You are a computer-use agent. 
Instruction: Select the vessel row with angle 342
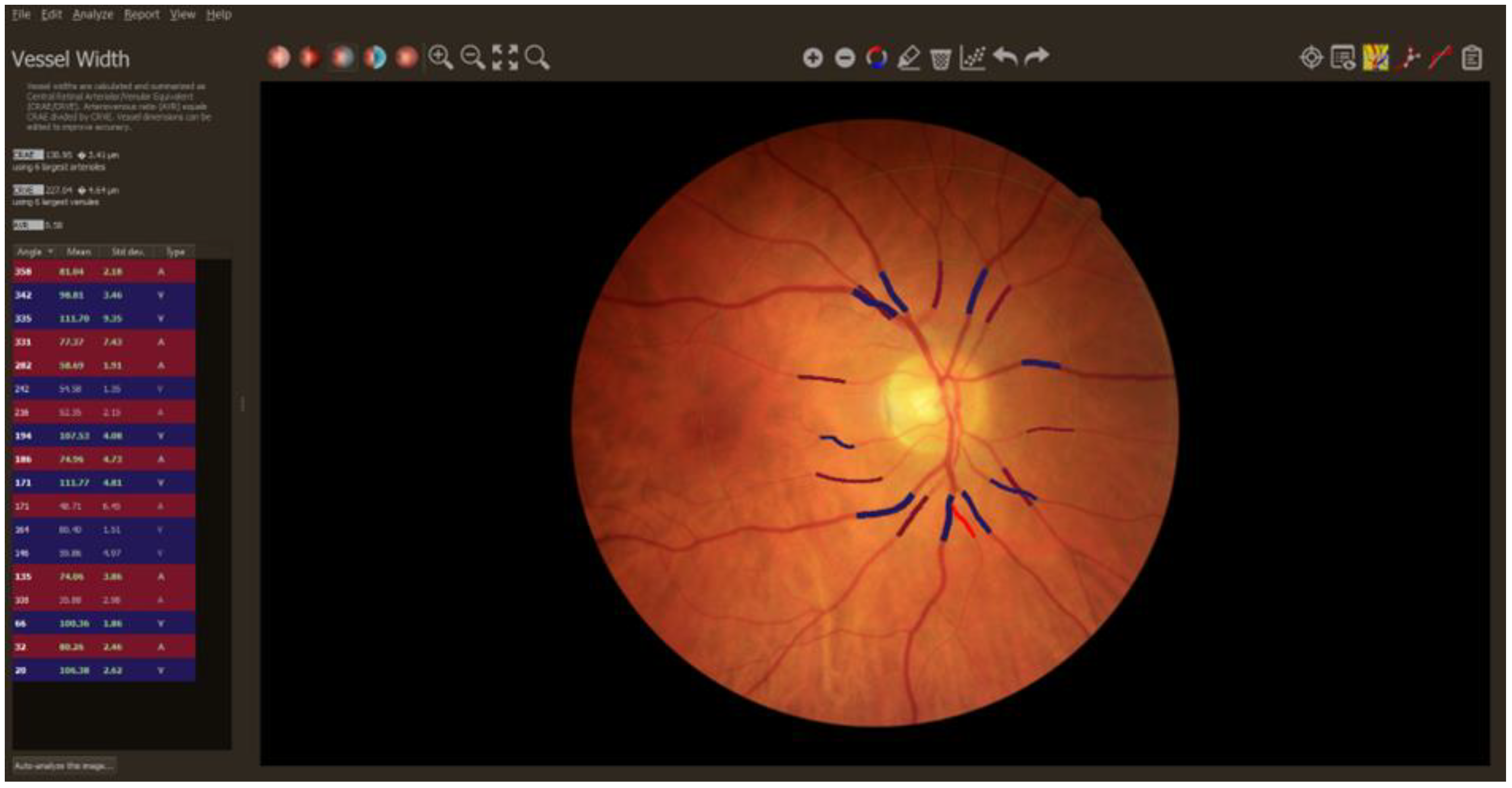click(x=103, y=295)
